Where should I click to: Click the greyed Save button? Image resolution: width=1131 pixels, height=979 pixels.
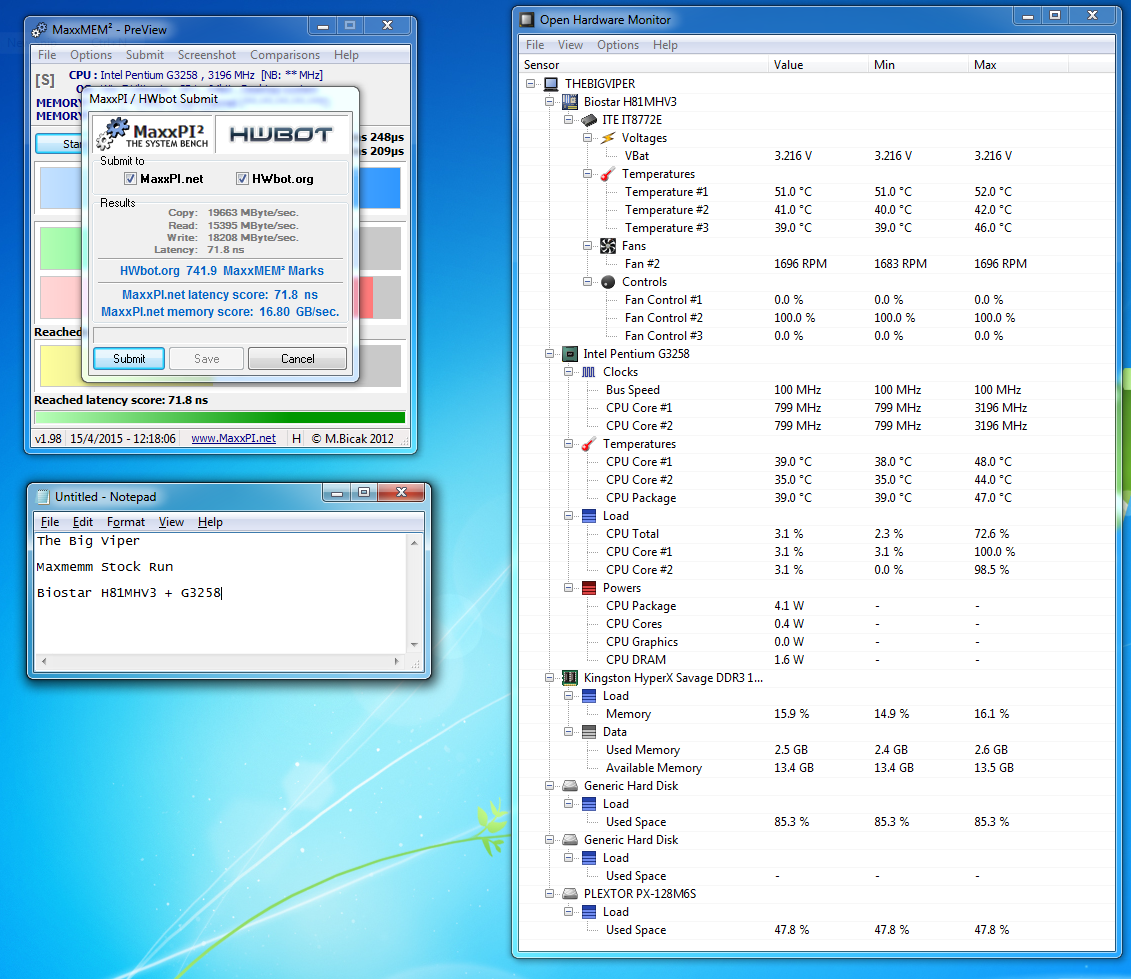click(x=206, y=359)
